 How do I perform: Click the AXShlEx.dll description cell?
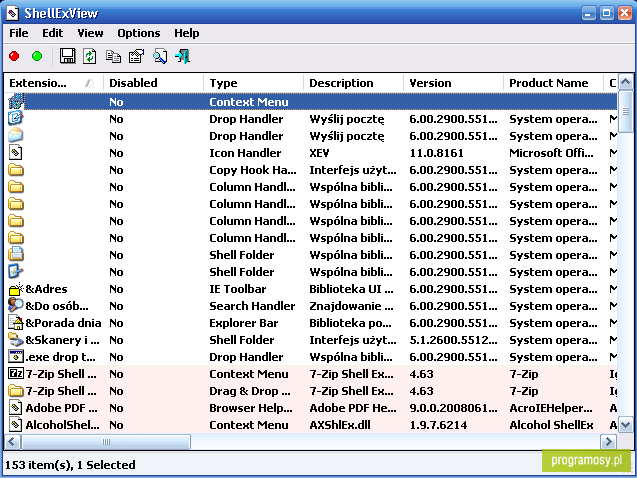pyautogui.click(x=340, y=425)
